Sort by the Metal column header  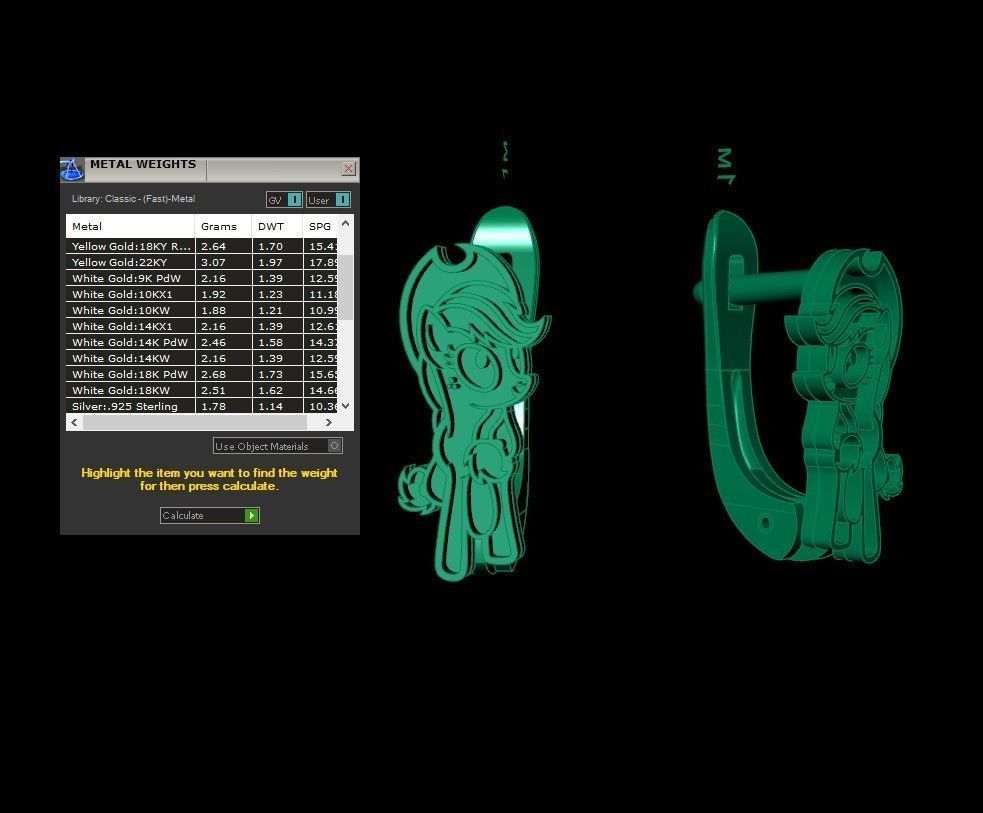130,226
